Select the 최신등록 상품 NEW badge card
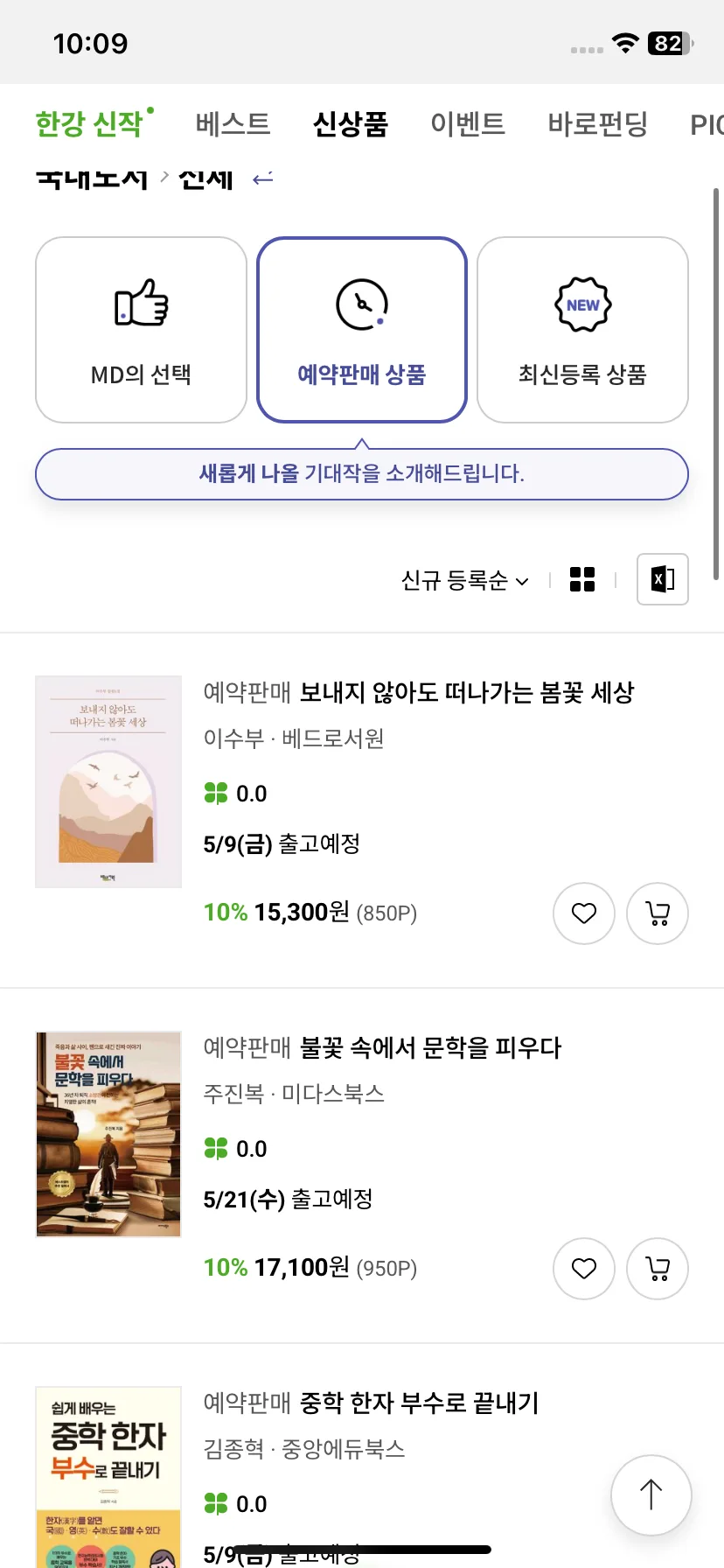Viewport: 724px width, 1568px height. [583, 330]
